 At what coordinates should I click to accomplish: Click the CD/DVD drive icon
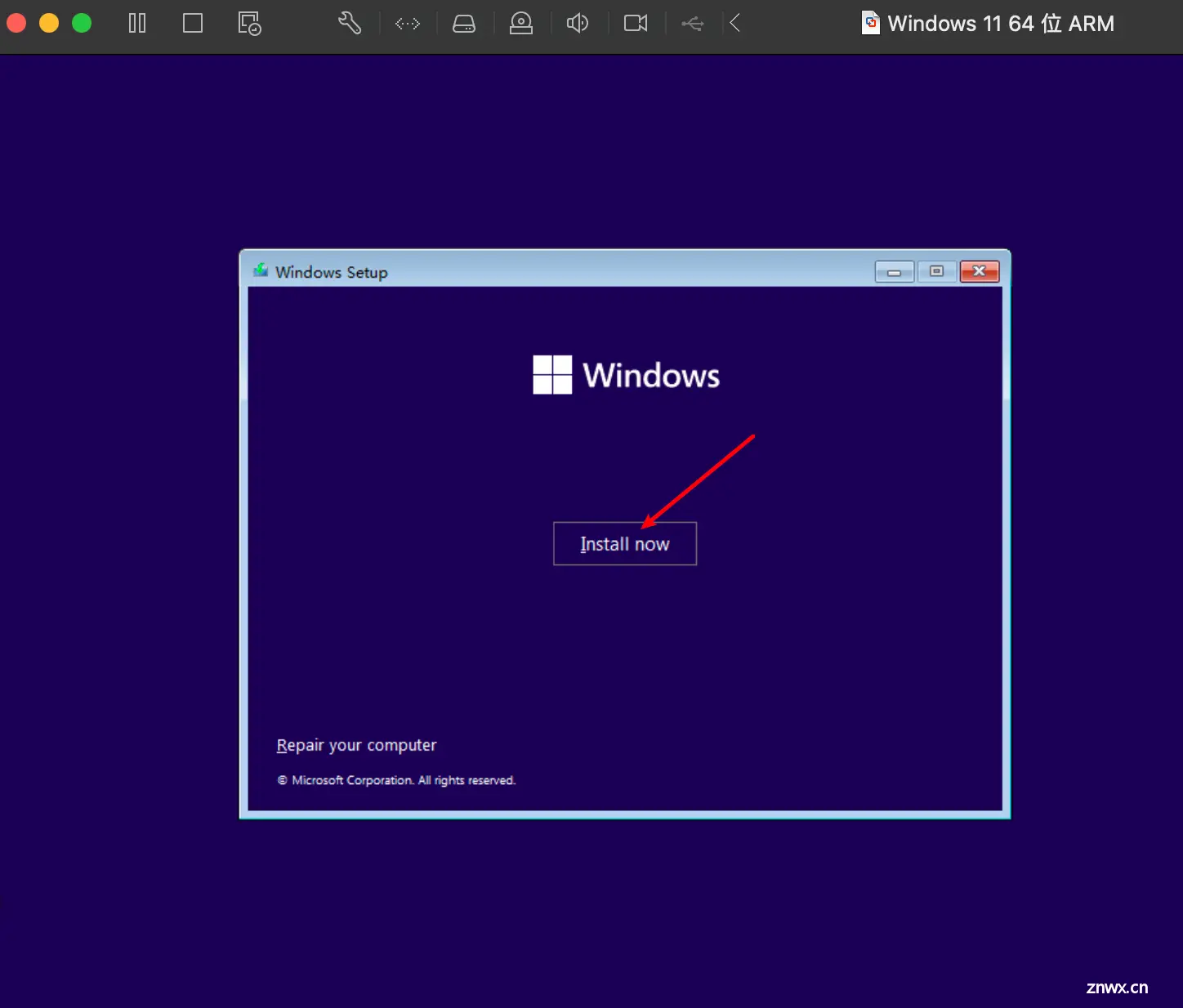coord(521,23)
